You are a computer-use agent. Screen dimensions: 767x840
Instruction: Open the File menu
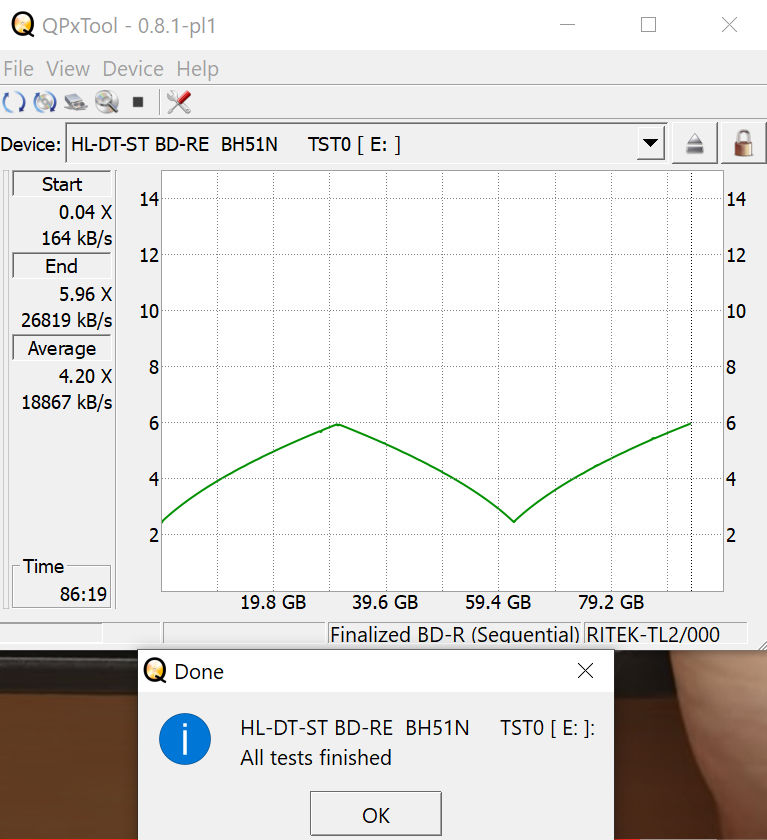pyautogui.click(x=19, y=69)
